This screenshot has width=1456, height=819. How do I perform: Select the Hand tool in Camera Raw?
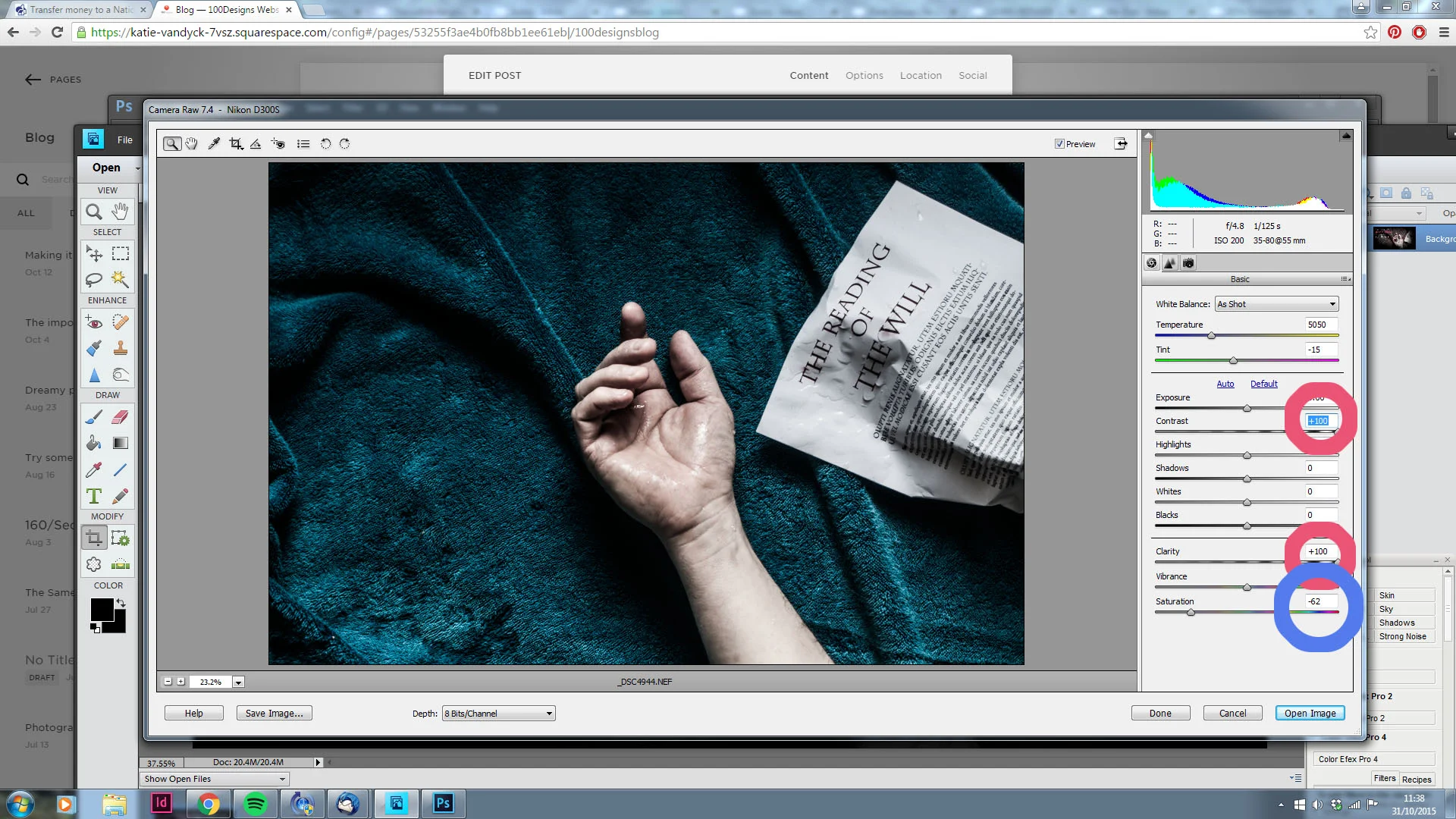pyautogui.click(x=192, y=143)
